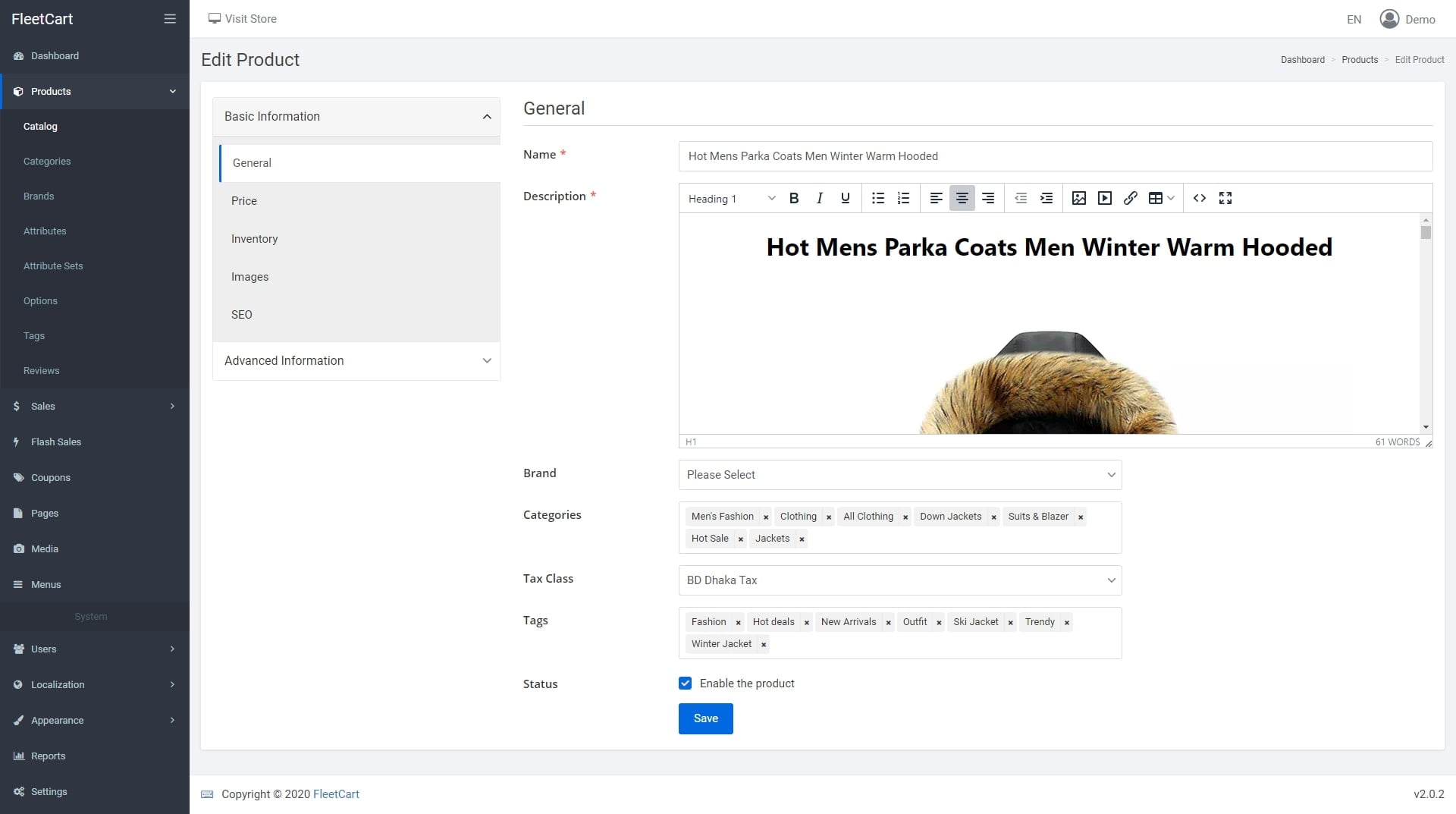
Task: Open the Tax Class dropdown
Action: pos(899,580)
